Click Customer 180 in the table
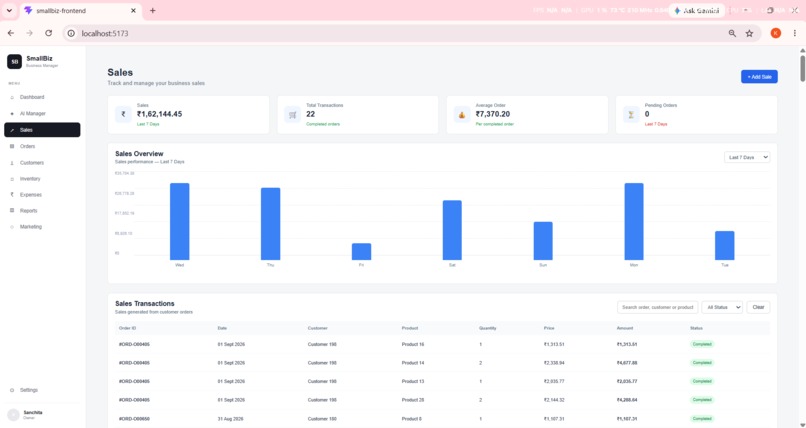This screenshot has width=806, height=428. (x=322, y=419)
